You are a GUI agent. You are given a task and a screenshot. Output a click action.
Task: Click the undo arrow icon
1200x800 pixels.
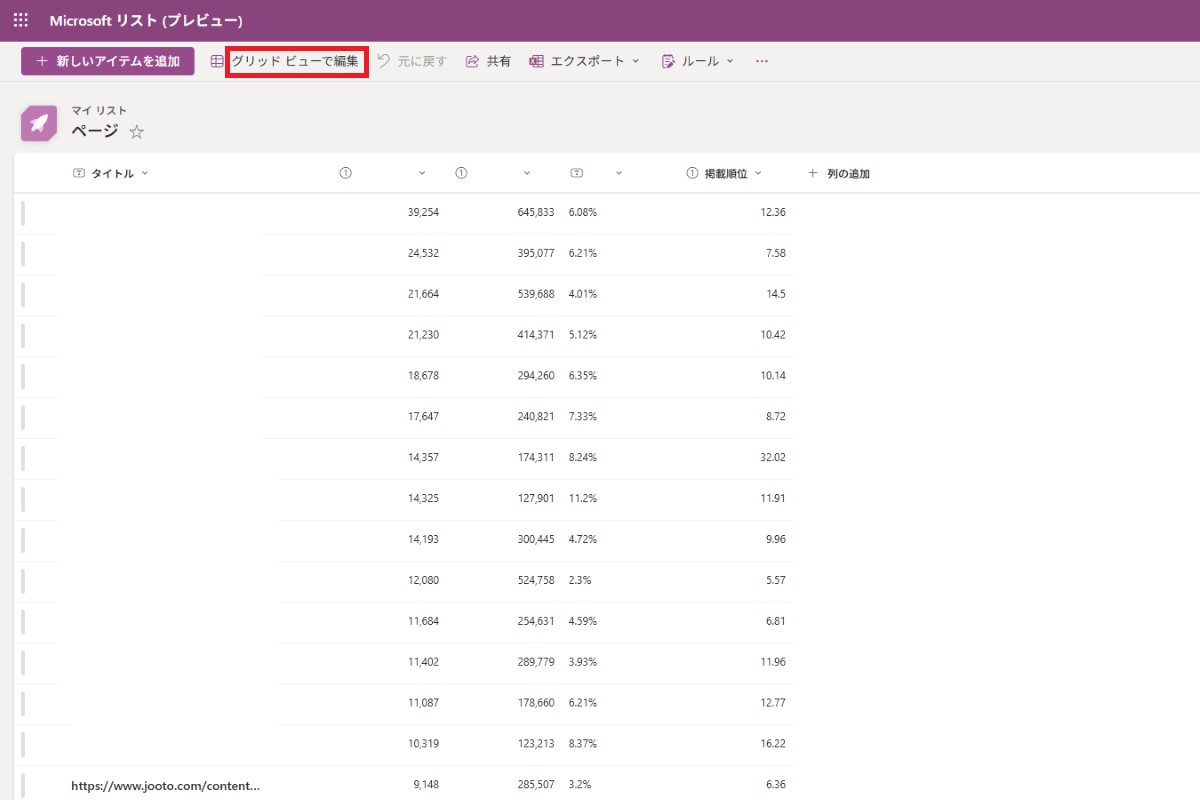(x=384, y=61)
